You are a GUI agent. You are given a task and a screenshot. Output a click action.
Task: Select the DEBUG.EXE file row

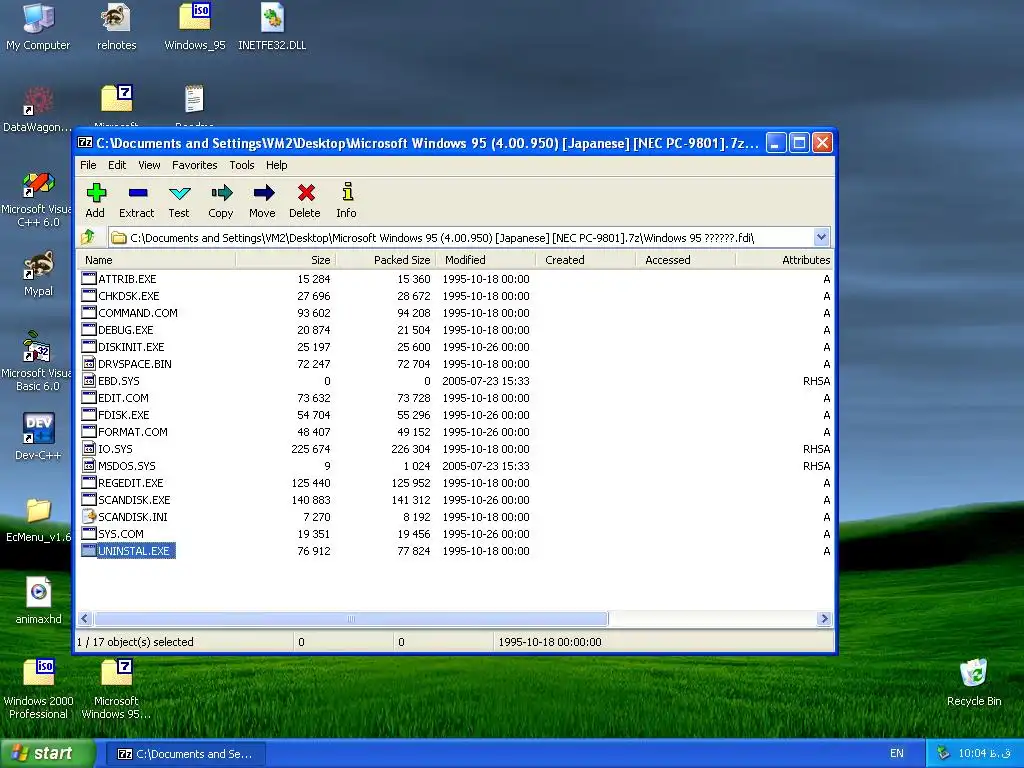[x=455, y=330]
